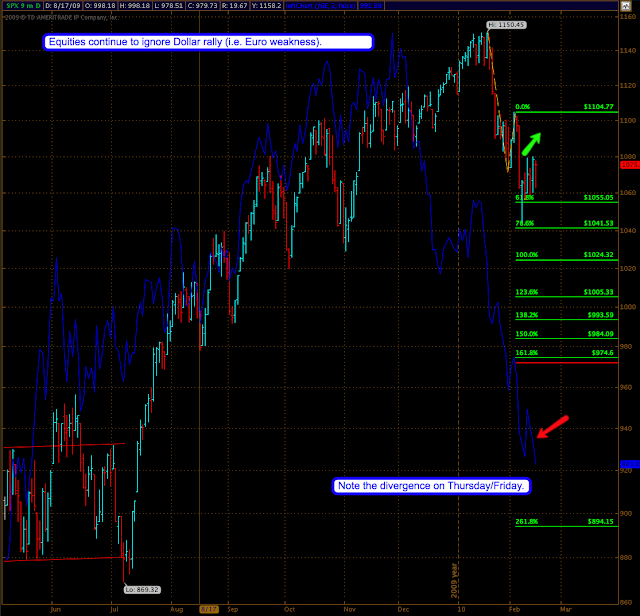This screenshot has height=616, width=640.
Task: Click the $974.6 Fibonacci price label
Action: pyautogui.click(x=602, y=352)
